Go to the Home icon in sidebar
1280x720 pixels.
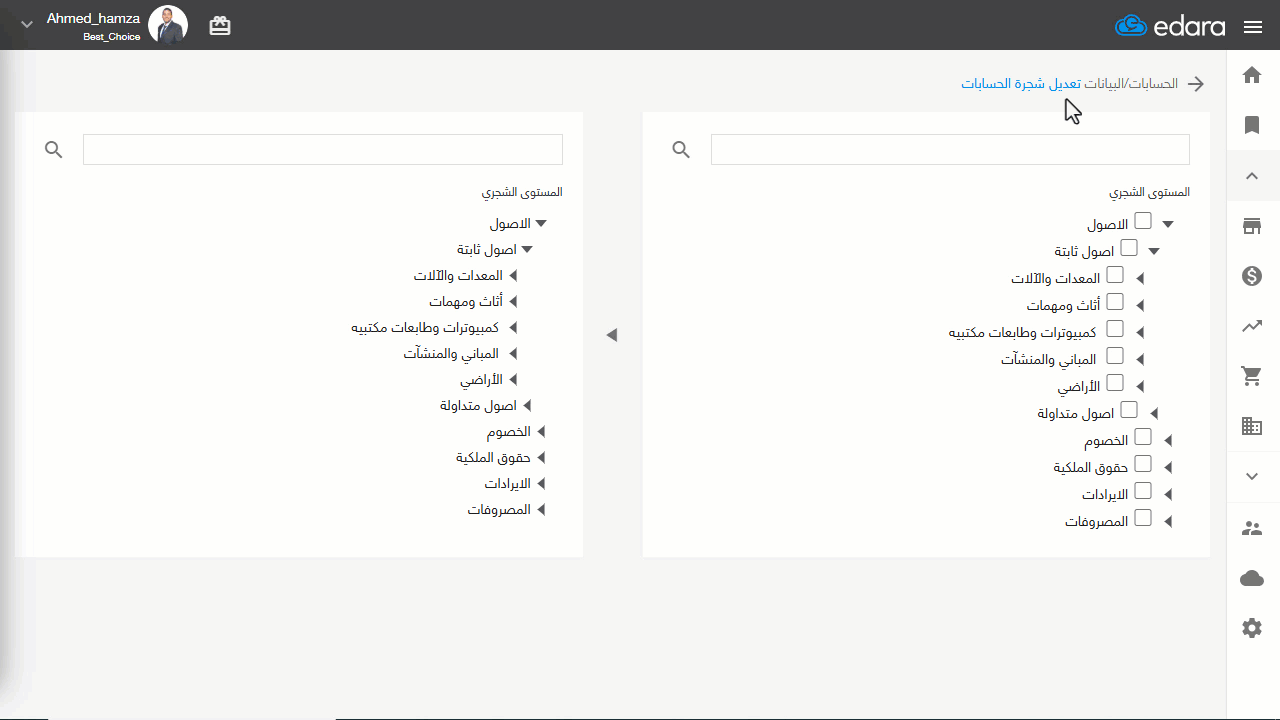pos(1252,75)
